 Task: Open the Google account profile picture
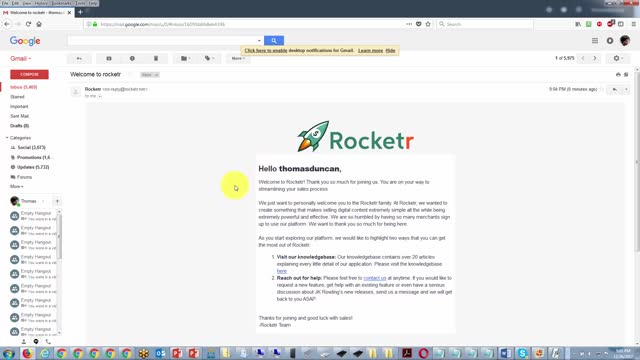[x=625, y=40]
